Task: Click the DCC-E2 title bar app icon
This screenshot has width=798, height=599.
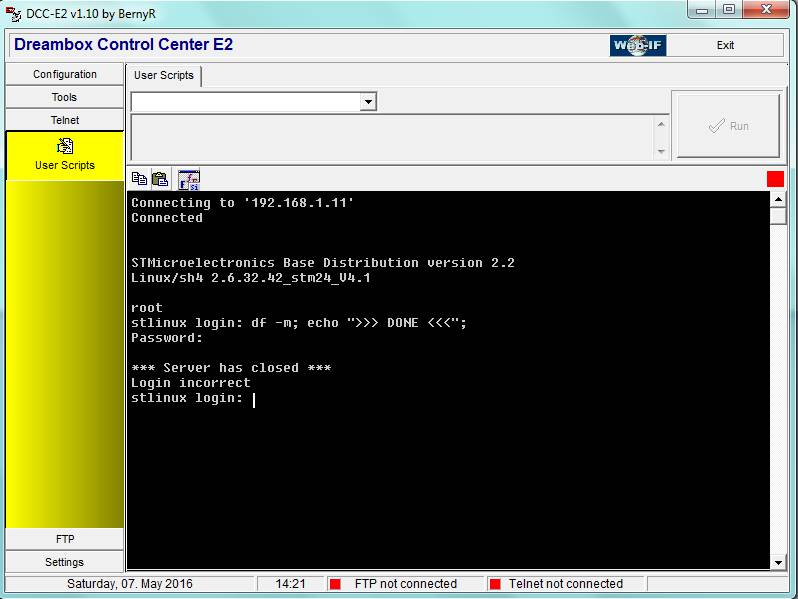Action: tap(13, 14)
